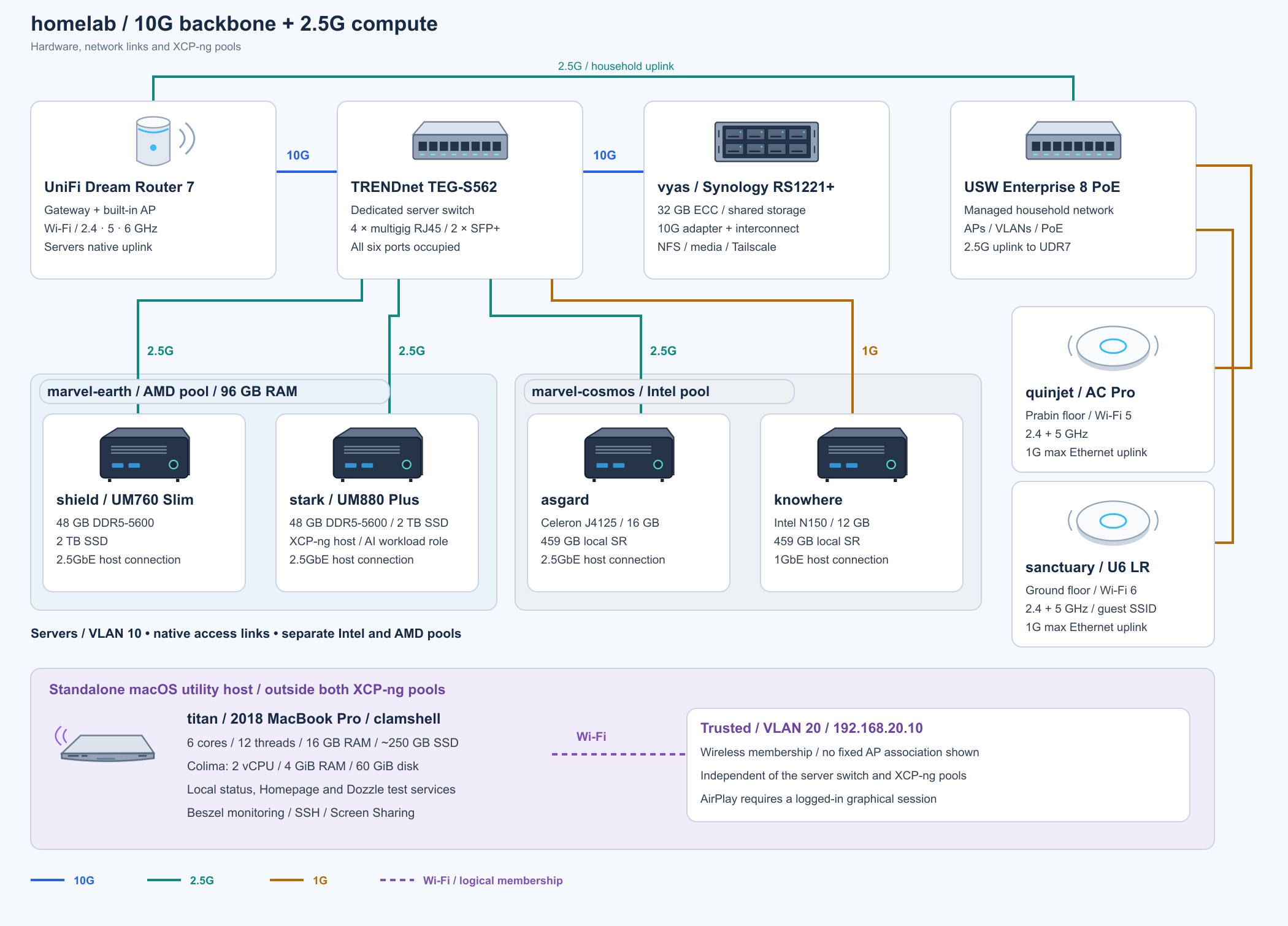This screenshot has width=1288, height=926.
Task: Open the Trusted VLAN 20 info card
Action: (x=938, y=765)
